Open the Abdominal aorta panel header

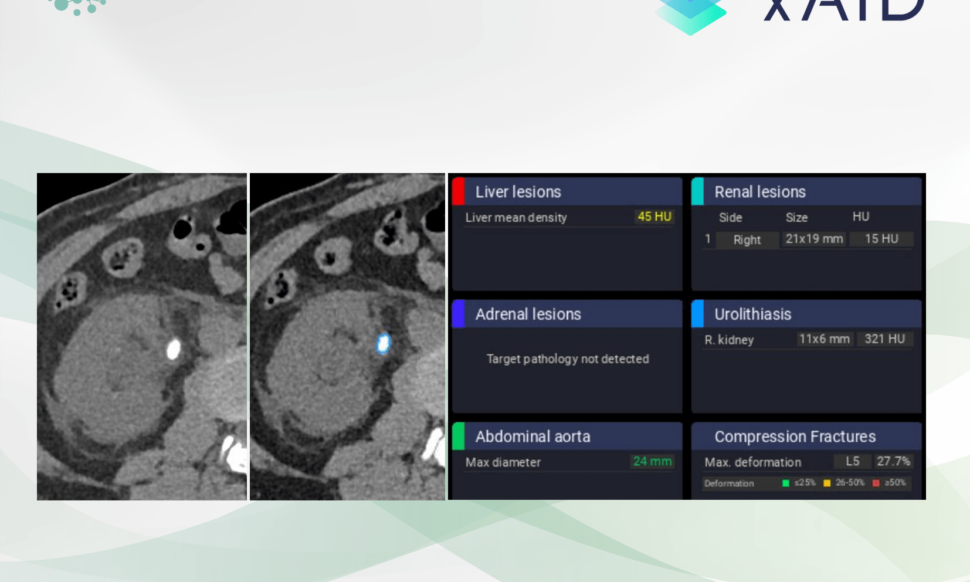[x=567, y=436]
